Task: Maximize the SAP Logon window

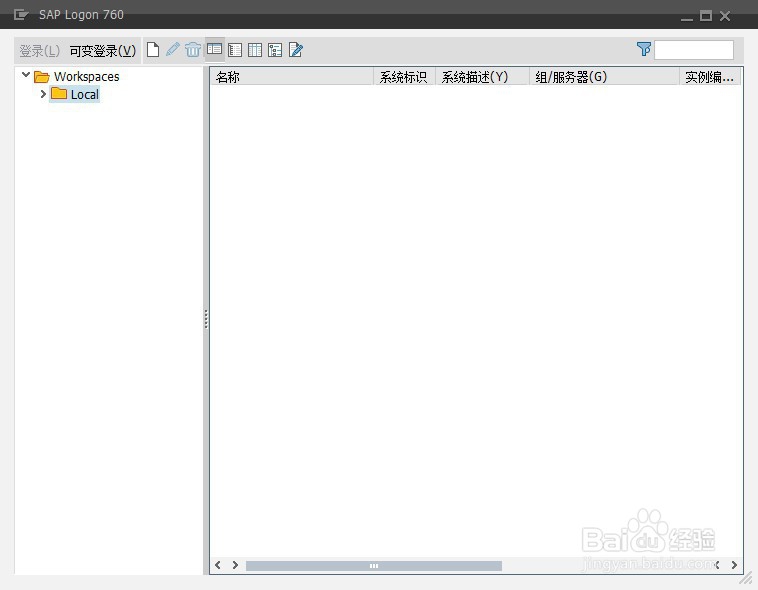Action: coord(706,15)
